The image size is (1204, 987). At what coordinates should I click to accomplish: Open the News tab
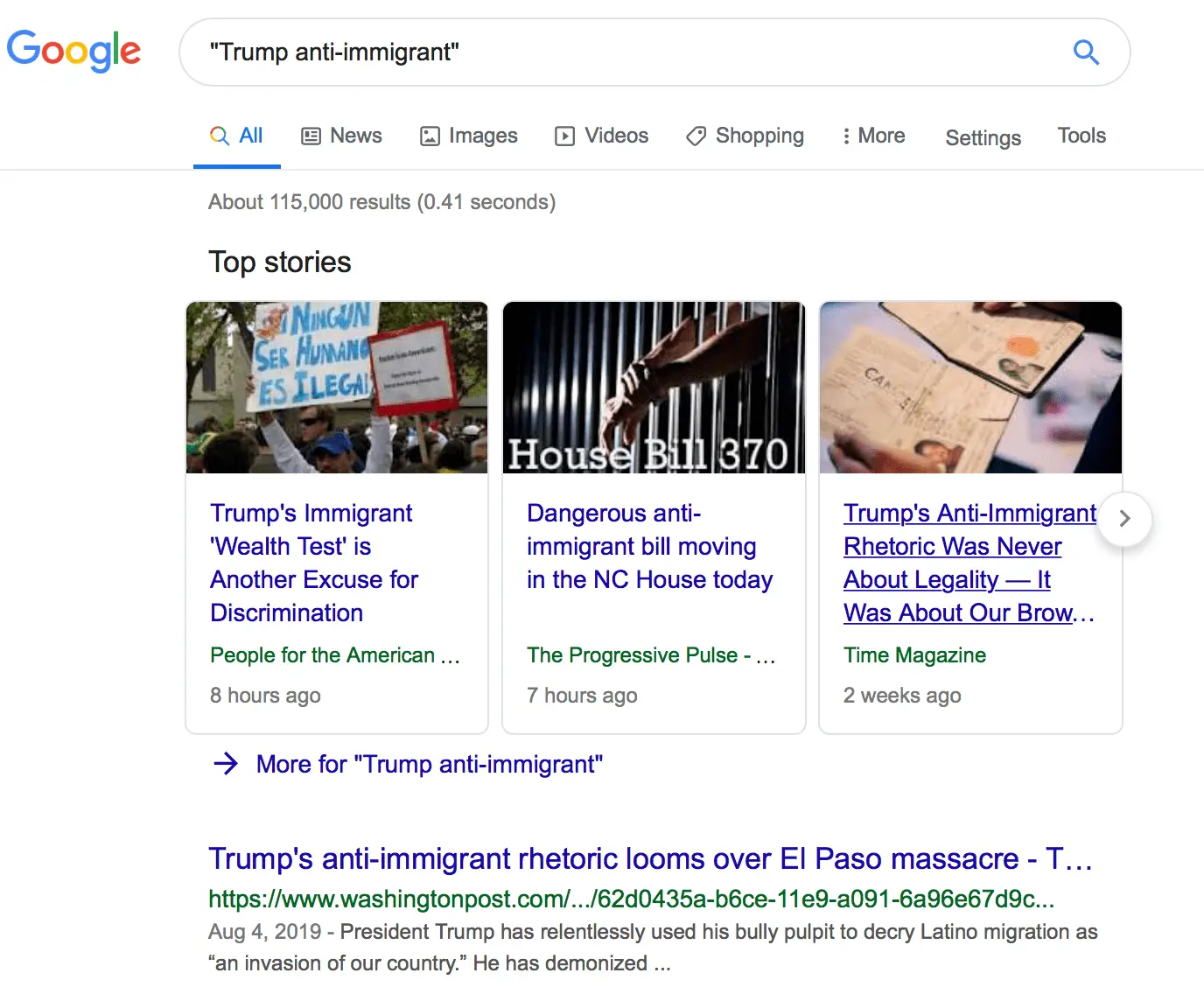pos(342,136)
